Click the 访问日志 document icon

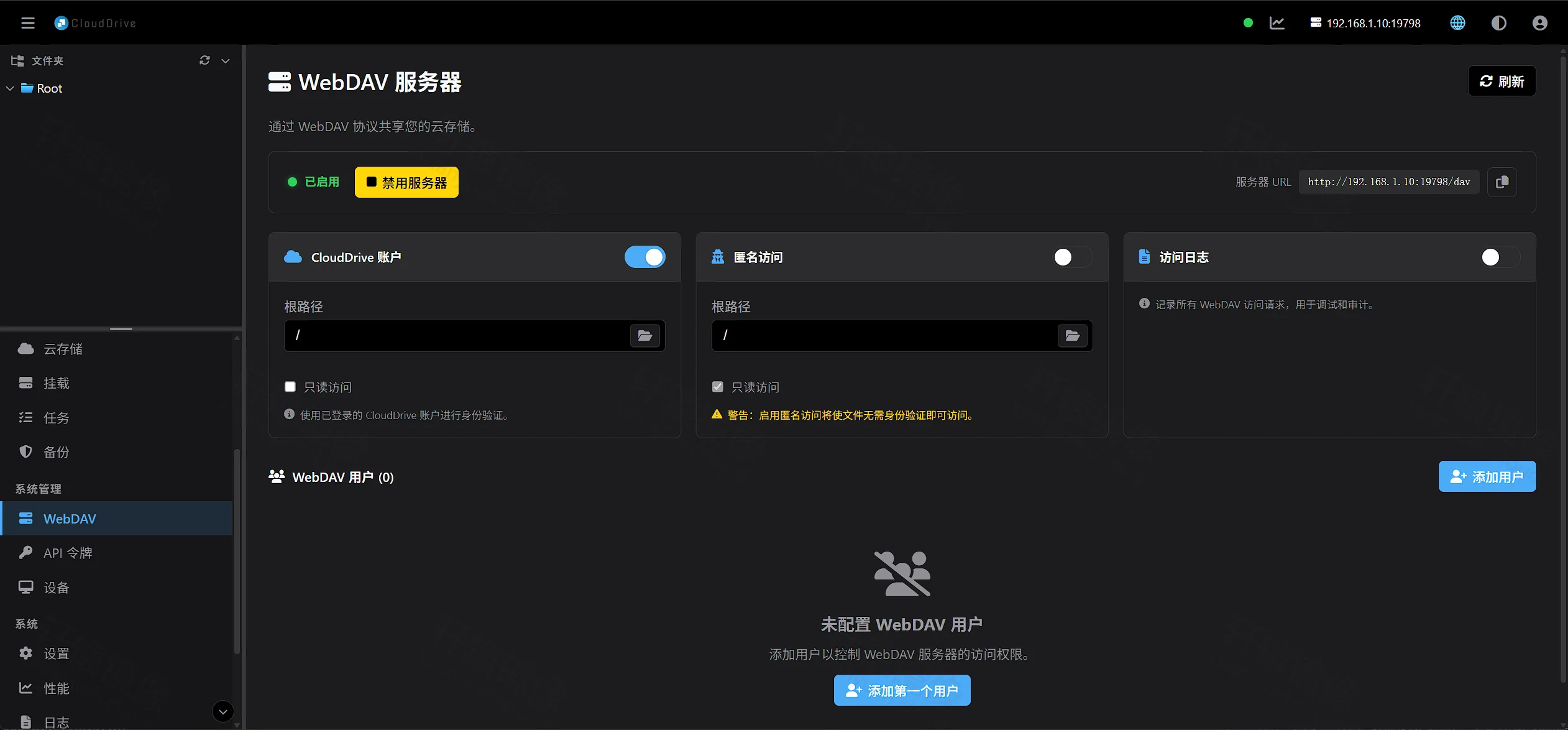[x=1144, y=257]
